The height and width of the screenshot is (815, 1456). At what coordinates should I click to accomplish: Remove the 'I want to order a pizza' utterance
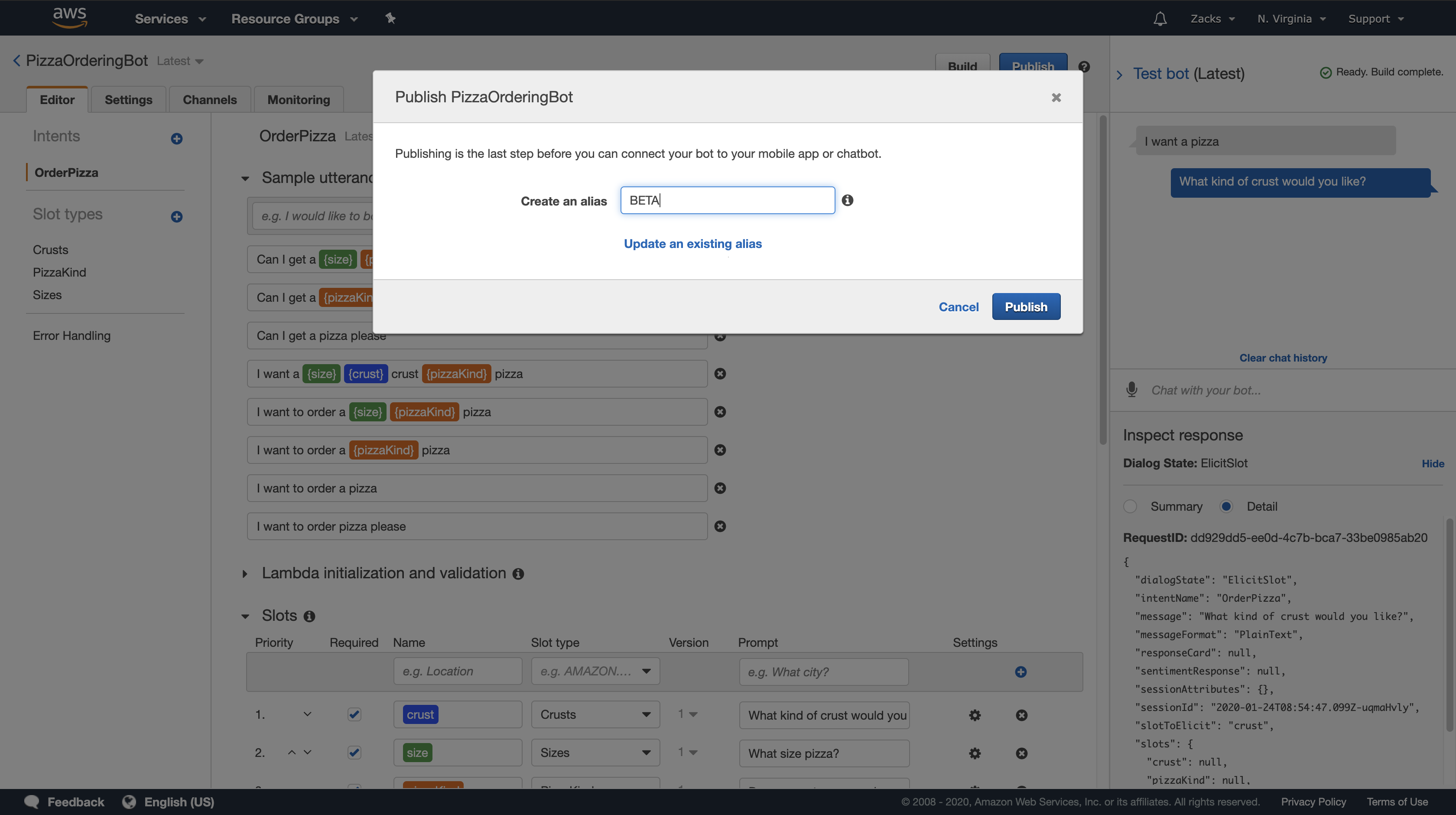pos(719,488)
